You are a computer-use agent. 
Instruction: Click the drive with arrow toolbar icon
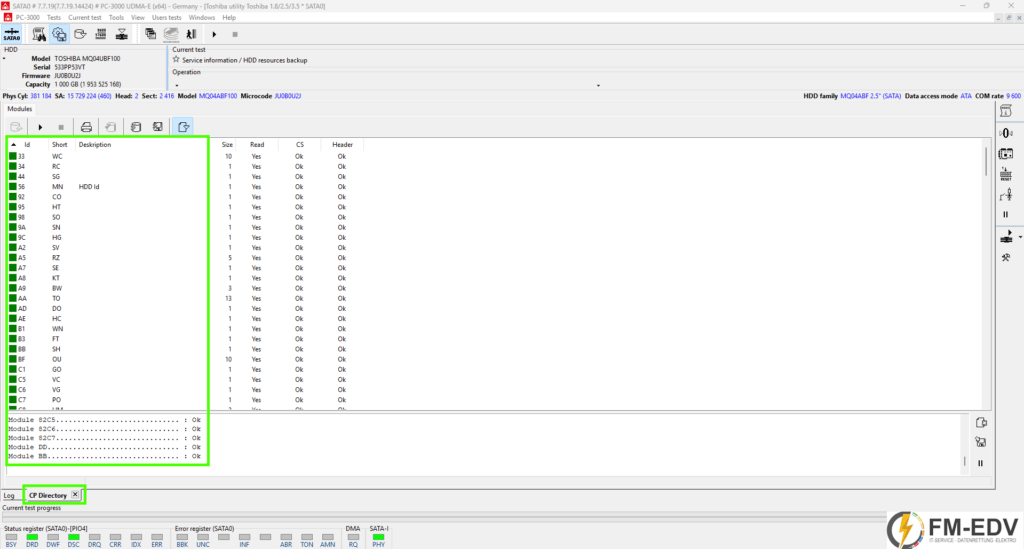click(x=80, y=34)
